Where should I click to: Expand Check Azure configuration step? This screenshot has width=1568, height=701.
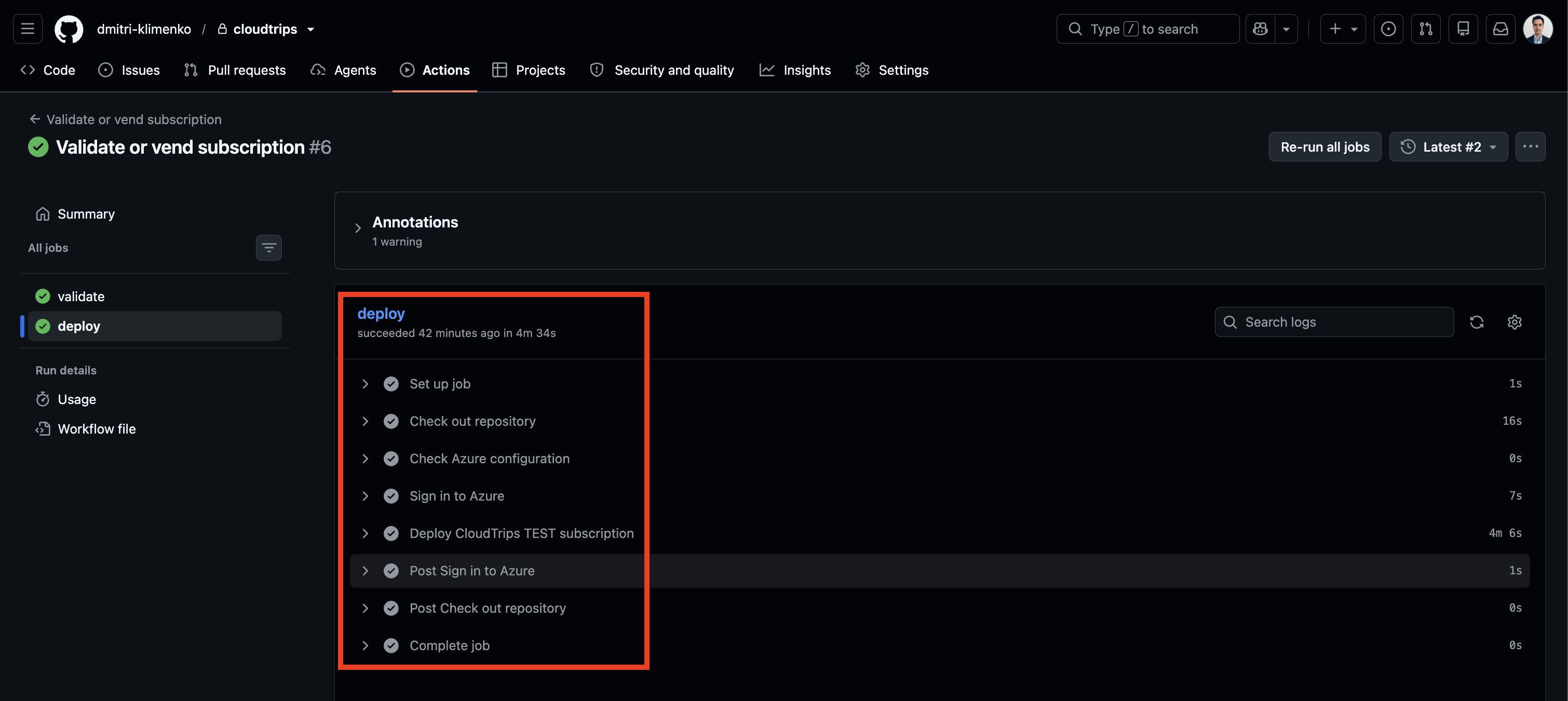[x=939, y=459]
